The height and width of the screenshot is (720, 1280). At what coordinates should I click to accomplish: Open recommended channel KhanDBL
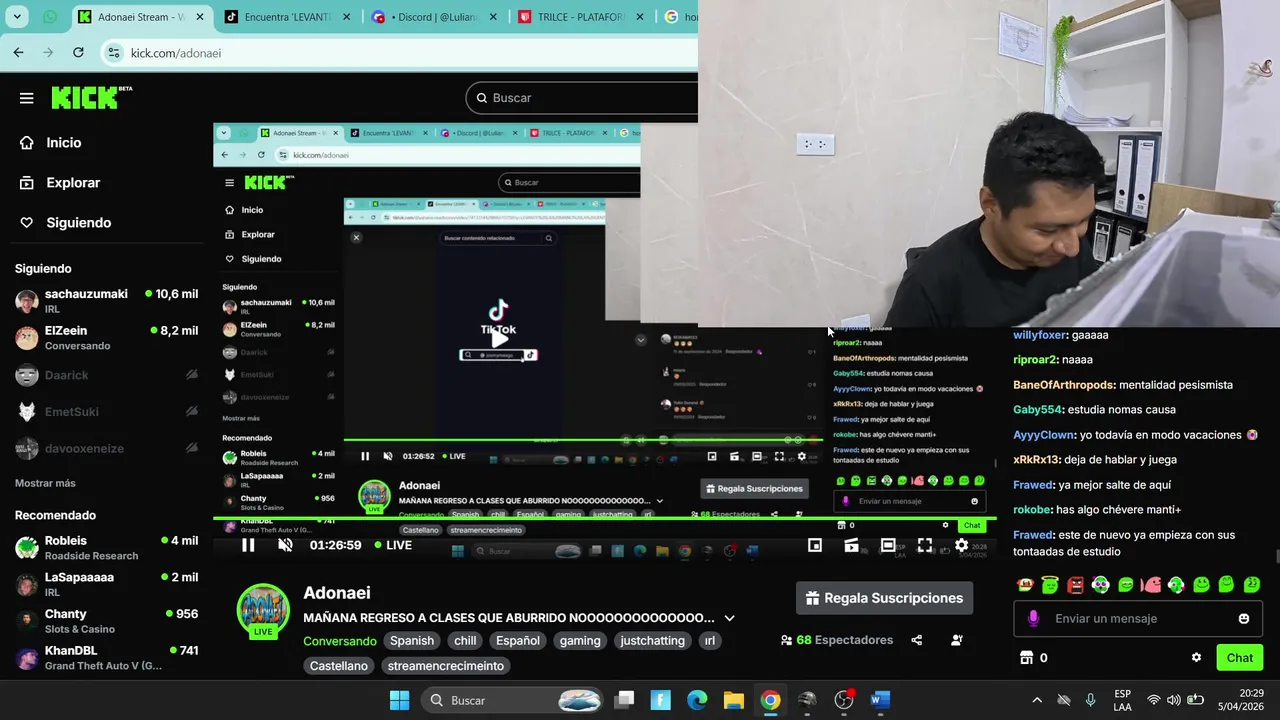pos(106,658)
